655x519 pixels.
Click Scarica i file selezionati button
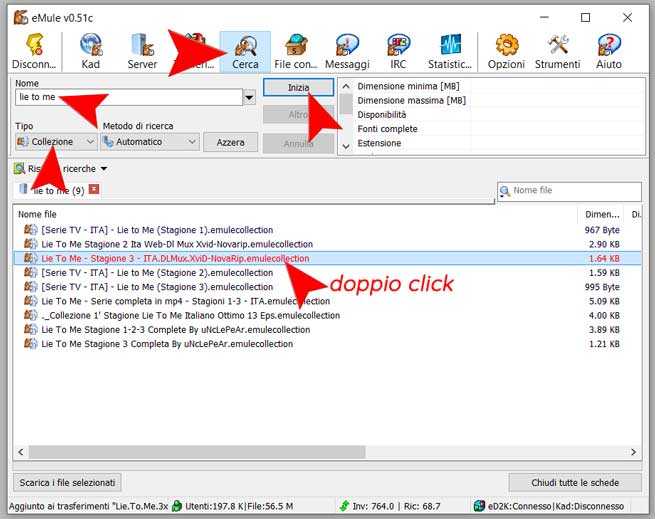tap(67, 483)
